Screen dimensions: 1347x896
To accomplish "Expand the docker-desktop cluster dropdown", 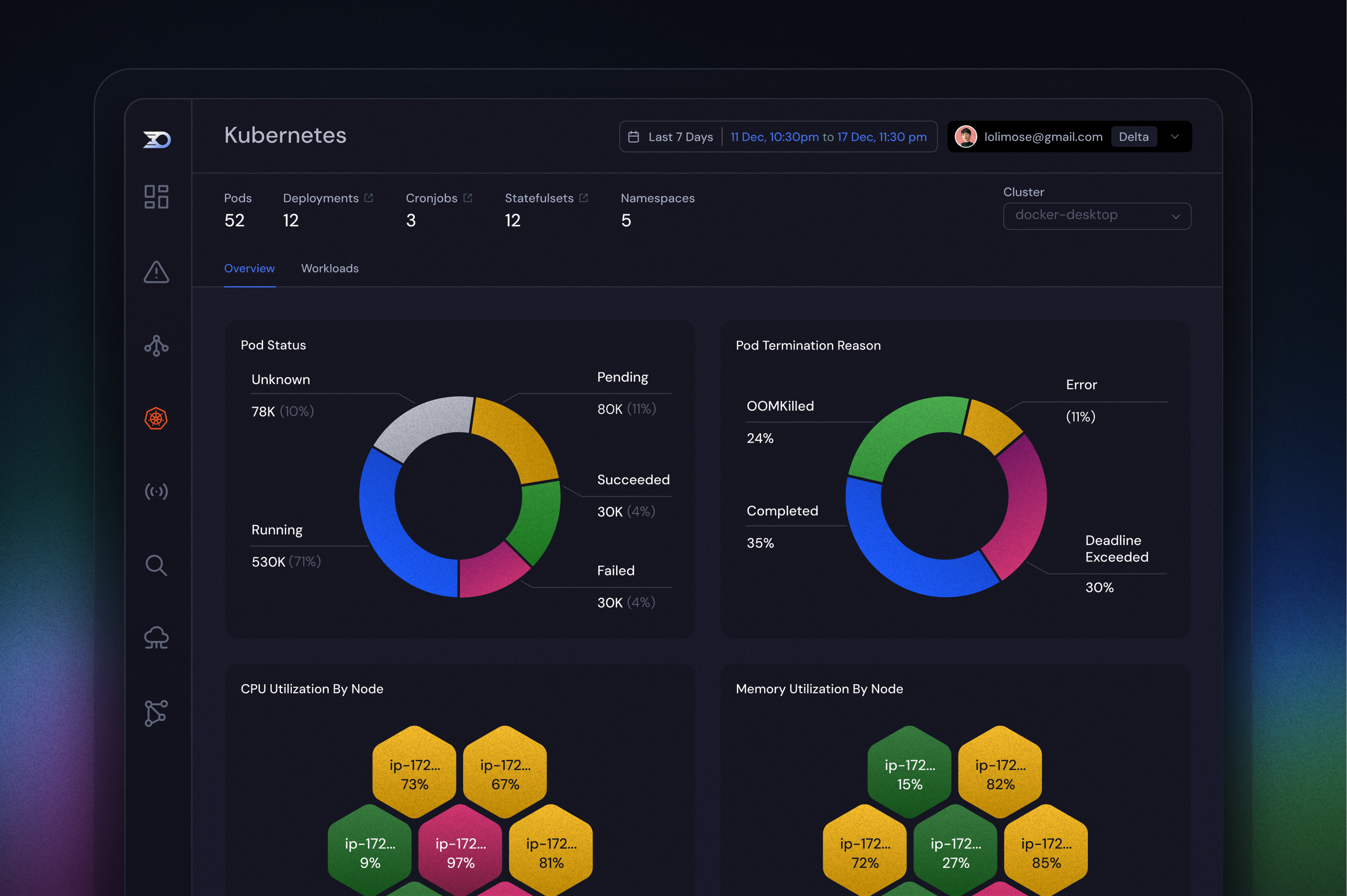I will click(1097, 216).
